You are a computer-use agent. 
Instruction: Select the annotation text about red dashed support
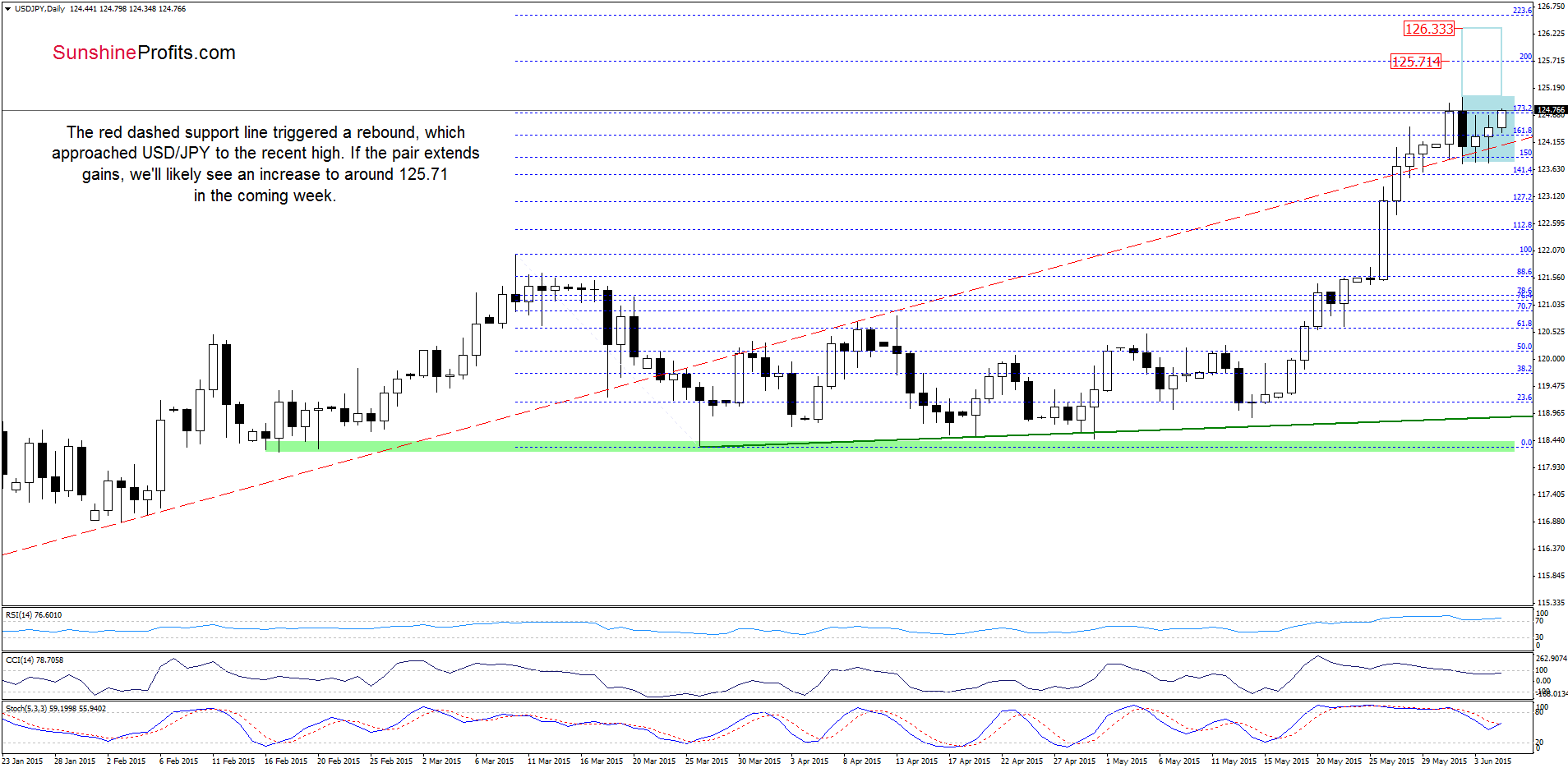265,163
